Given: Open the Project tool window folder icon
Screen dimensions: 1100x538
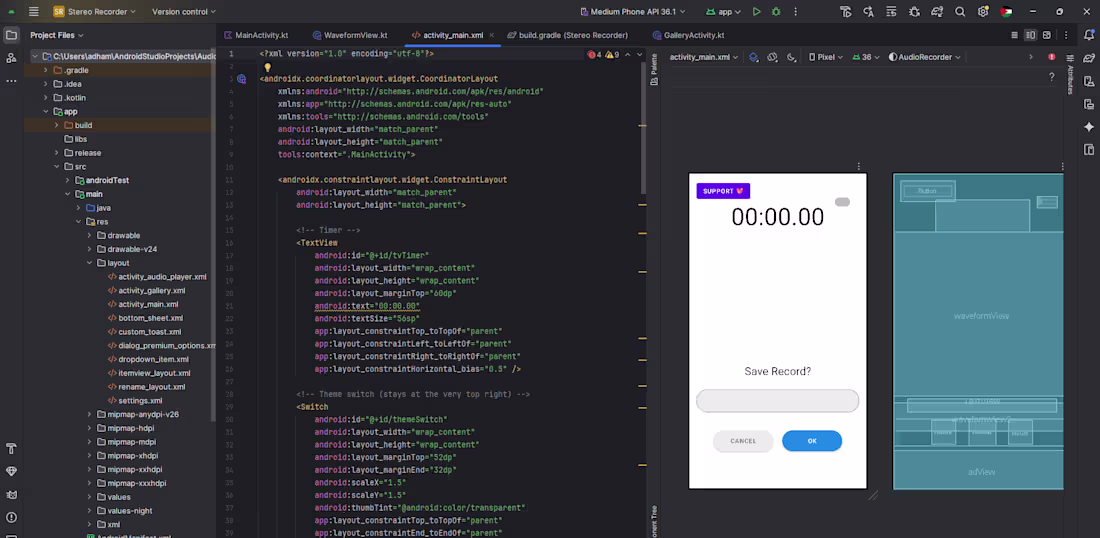Looking at the screenshot, I should (11, 35).
